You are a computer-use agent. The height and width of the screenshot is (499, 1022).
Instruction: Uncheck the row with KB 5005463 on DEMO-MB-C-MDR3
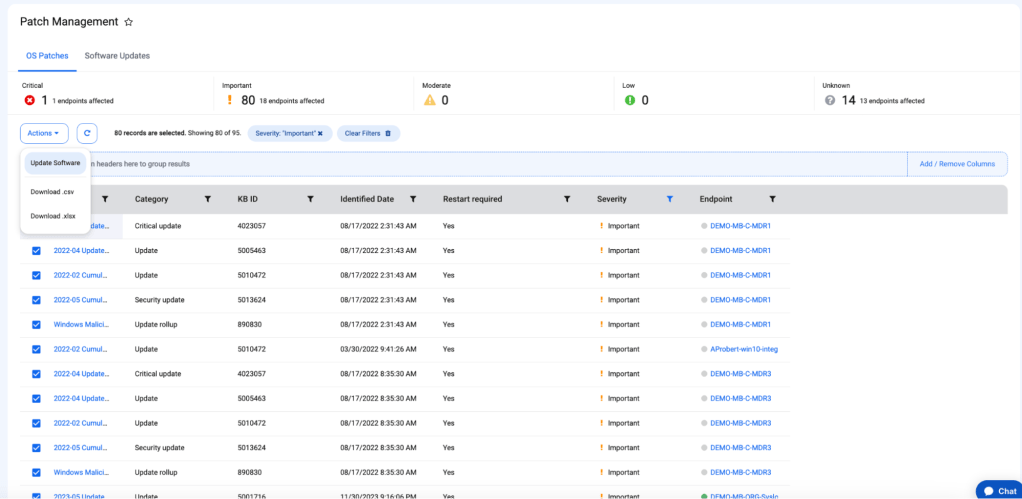click(x=36, y=399)
